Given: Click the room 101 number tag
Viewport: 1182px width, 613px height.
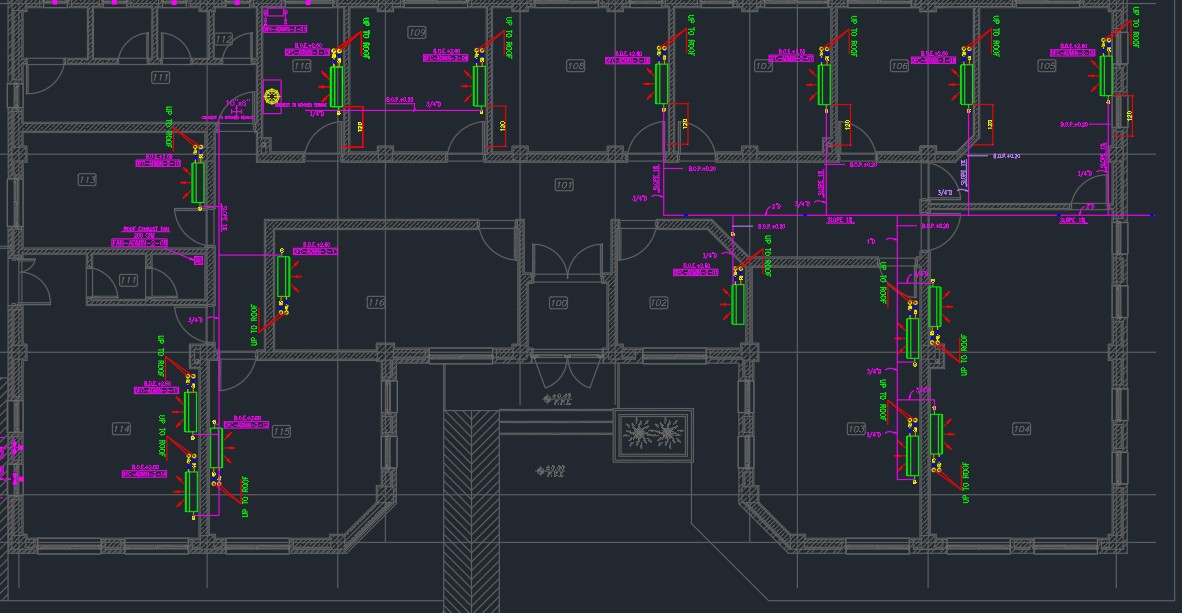Looking at the screenshot, I should [x=564, y=185].
